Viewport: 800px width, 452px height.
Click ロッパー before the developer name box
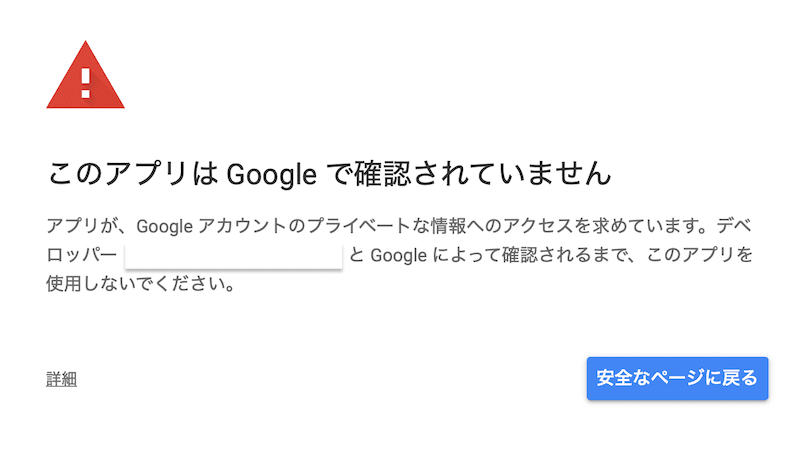pos(82,254)
